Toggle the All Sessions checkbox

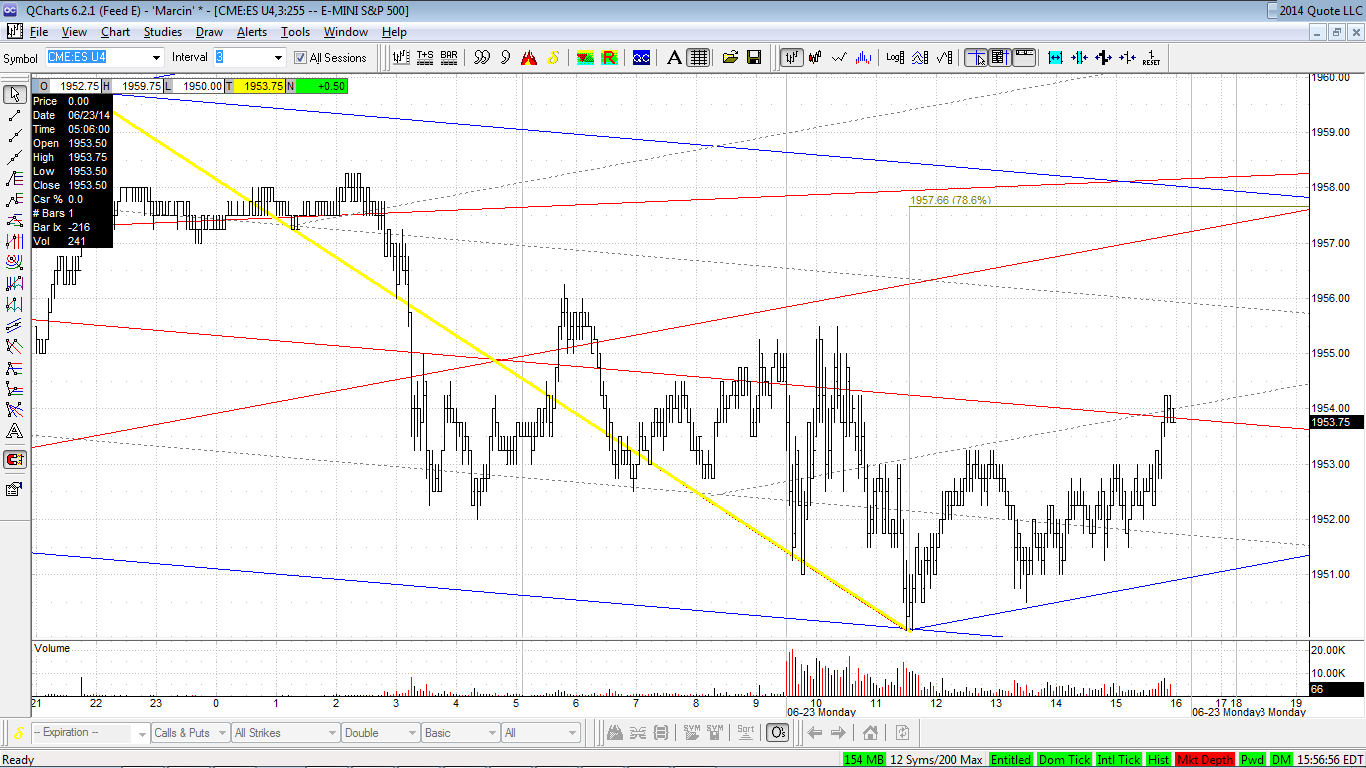(x=300, y=58)
